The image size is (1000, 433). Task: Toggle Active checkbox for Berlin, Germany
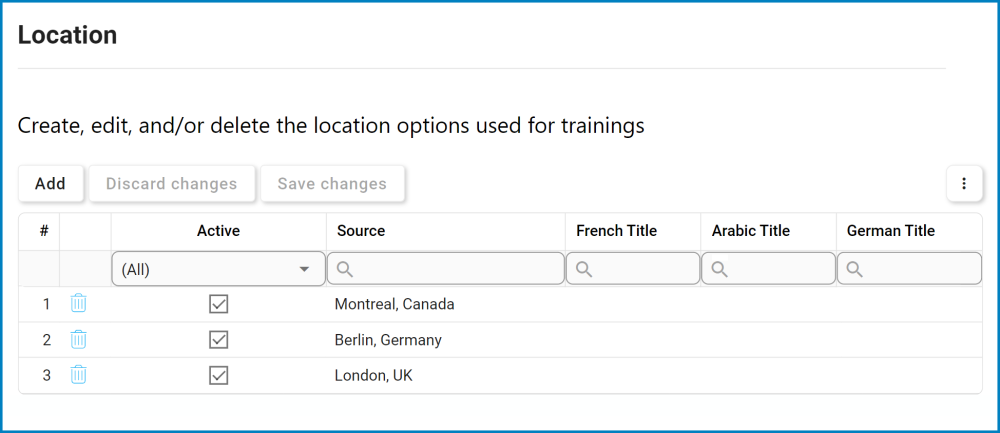tap(219, 340)
